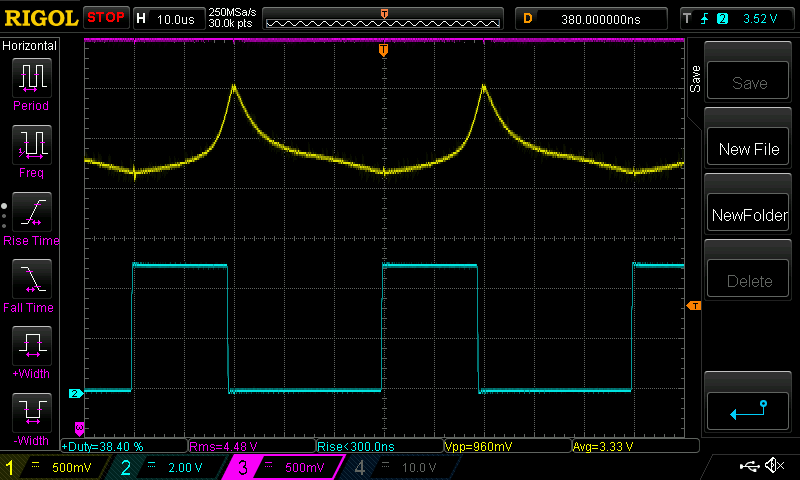Select the Period measurement icon
This screenshot has height=480, width=800.
click(x=30, y=78)
